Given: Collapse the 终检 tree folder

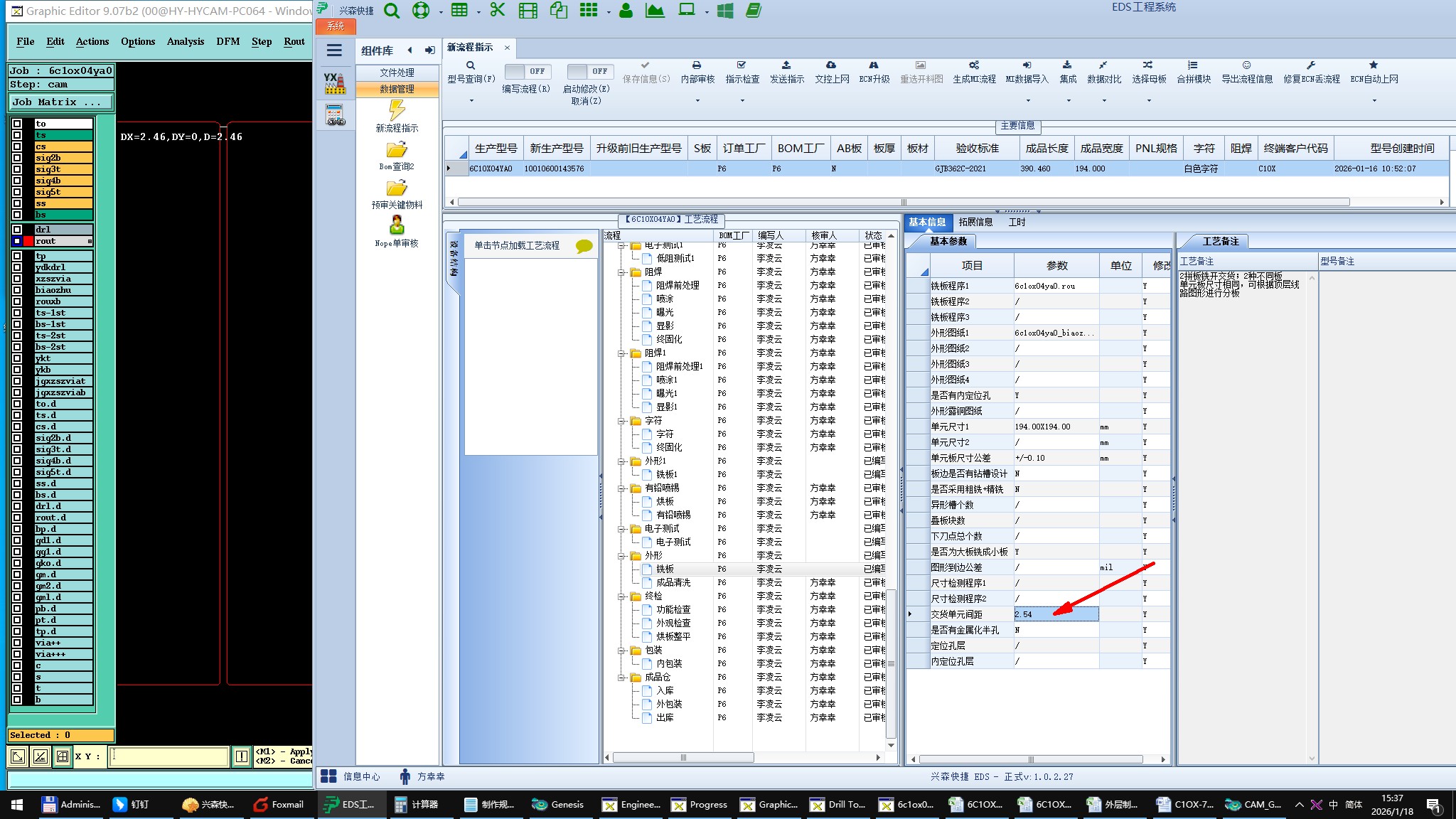Looking at the screenshot, I should (622, 596).
